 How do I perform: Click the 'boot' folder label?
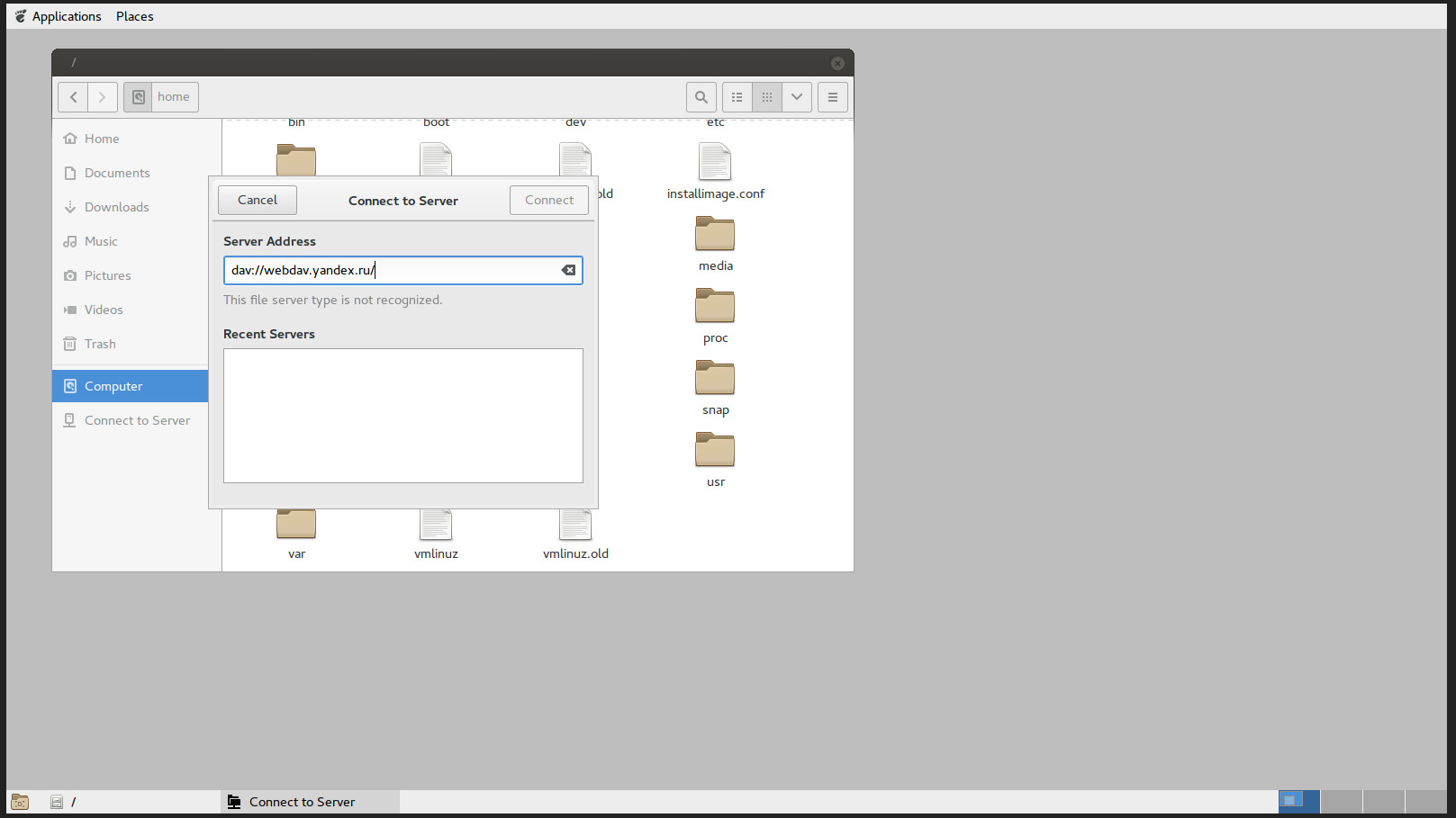pyautogui.click(x=436, y=122)
